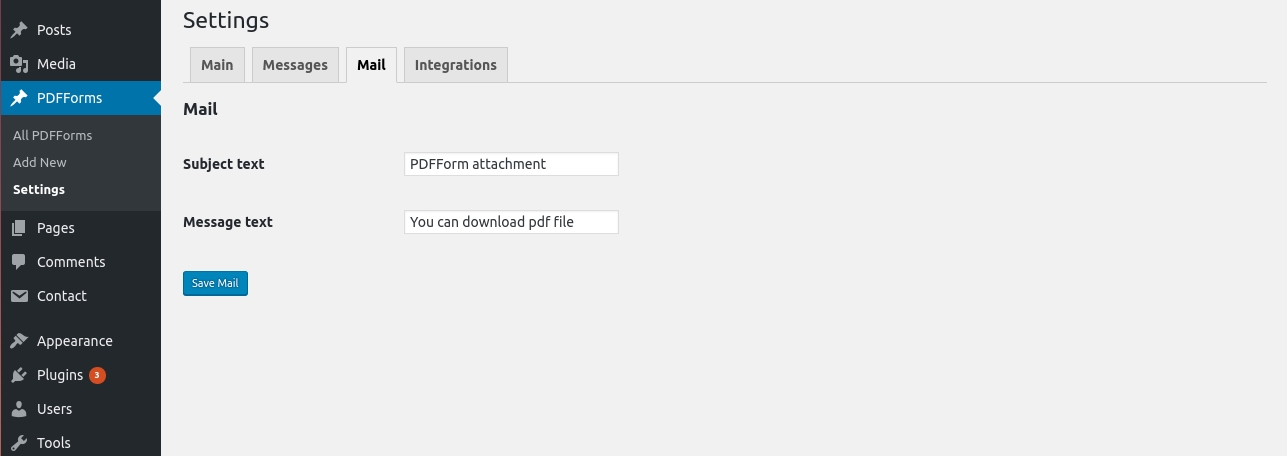Viewport: 1287px width, 456px height.
Task: Select the Integrations tab
Action: point(456,65)
